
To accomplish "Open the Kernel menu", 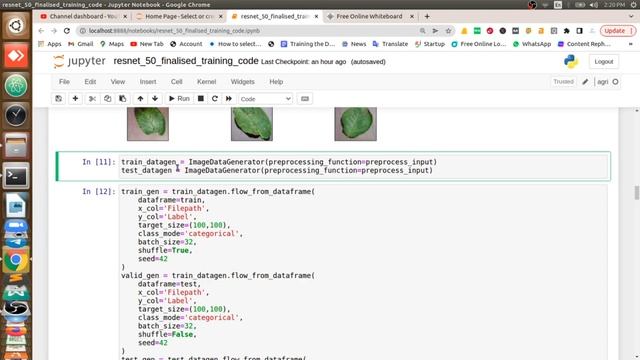I will click(207, 82).
